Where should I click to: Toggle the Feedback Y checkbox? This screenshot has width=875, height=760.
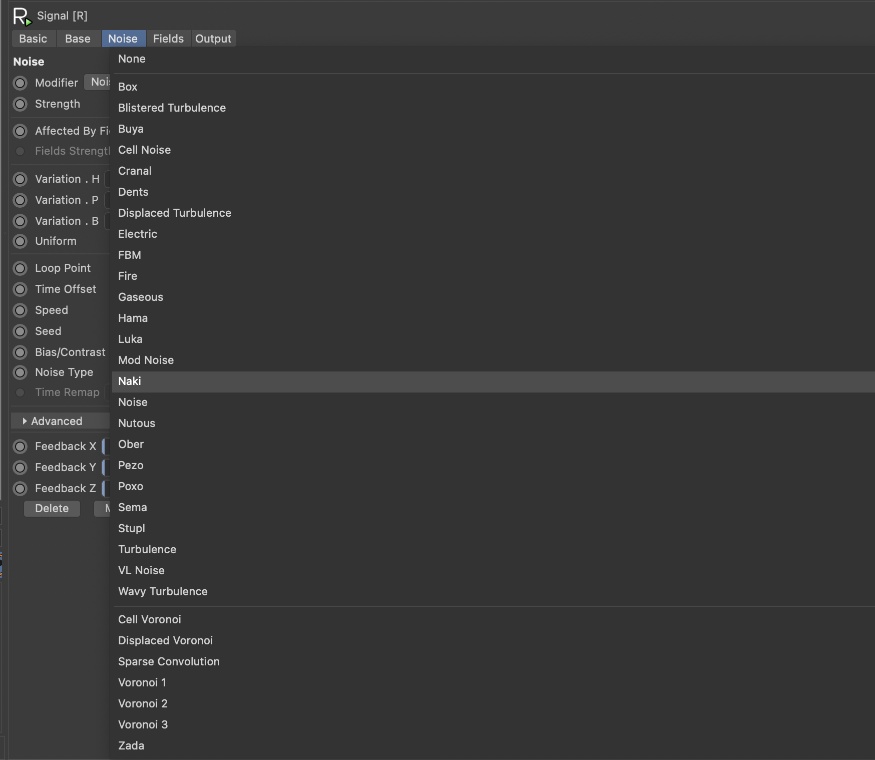[105, 468]
